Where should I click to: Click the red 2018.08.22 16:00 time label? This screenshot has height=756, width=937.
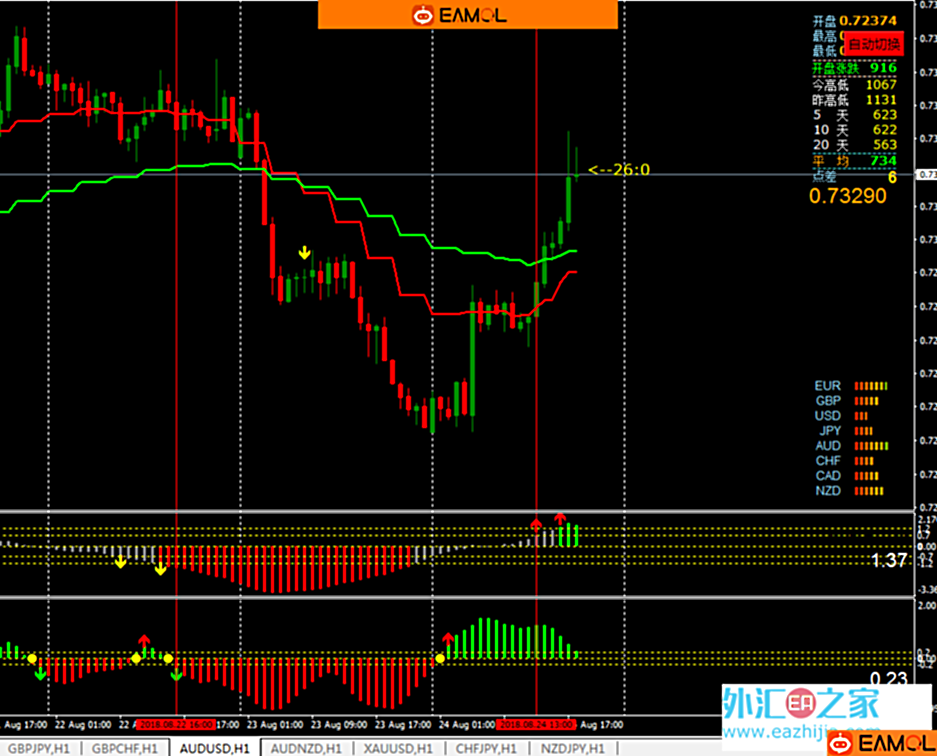point(176,724)
